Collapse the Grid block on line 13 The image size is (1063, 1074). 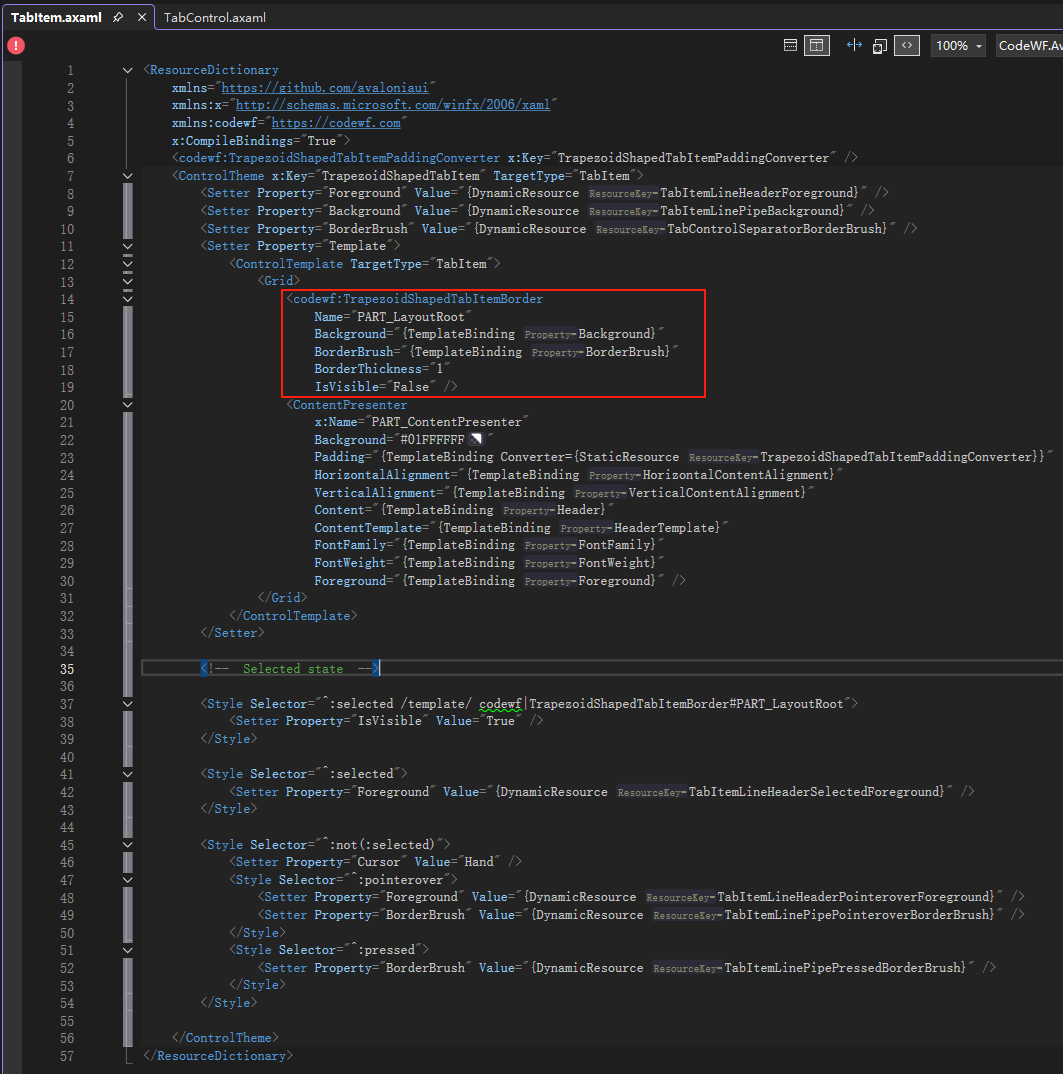(x=127, y=281)
